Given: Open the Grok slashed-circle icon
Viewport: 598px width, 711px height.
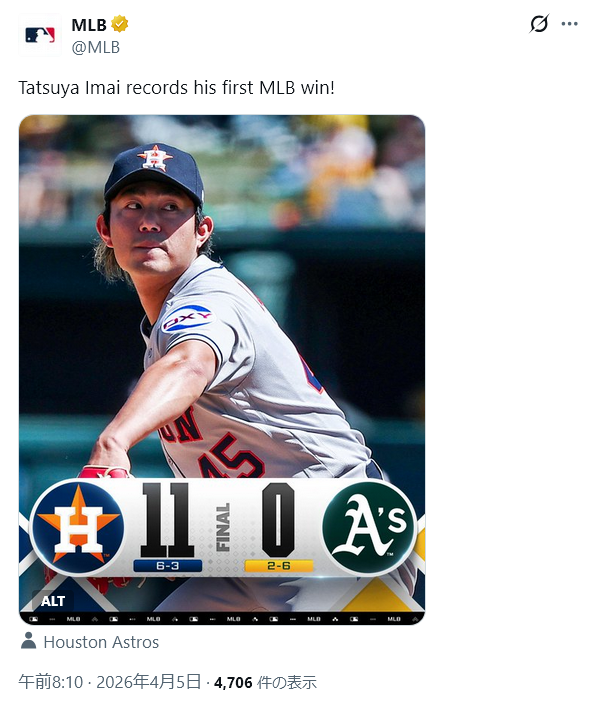Looking at the screenshot, I should coord(539,24).
